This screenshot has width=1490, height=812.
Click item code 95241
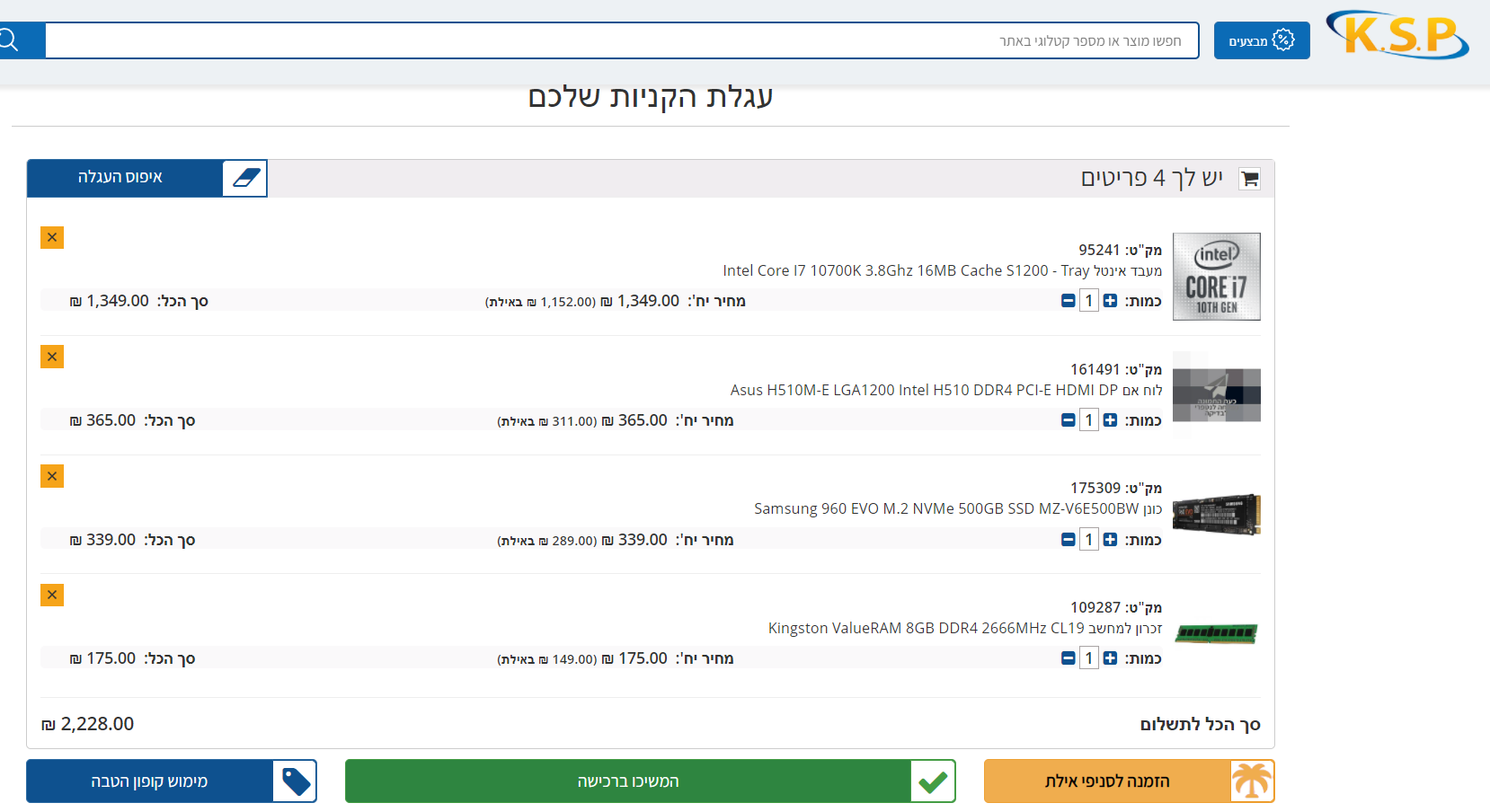pyautogui.click(x=1099, y=250)
